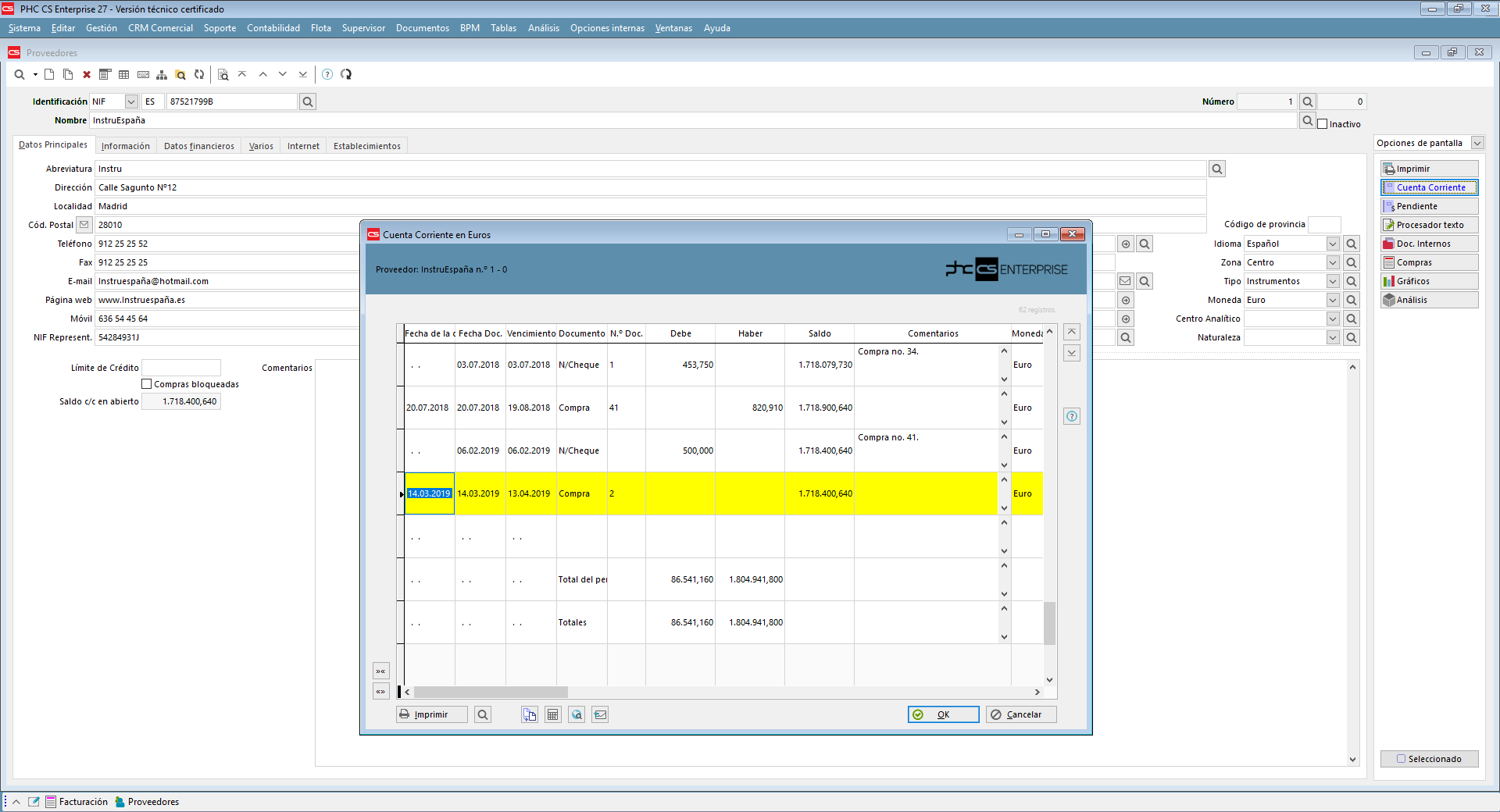Open document preview icon in toolbar
1500x812 pixels.
pyautogui.click(x=223, y=75)
